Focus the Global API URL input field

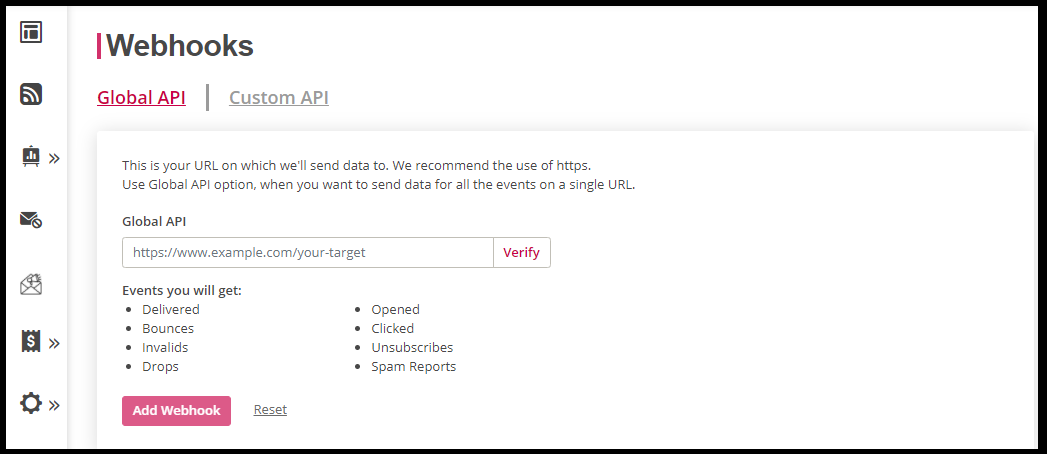pyautogui.click(x=308, y=252)
